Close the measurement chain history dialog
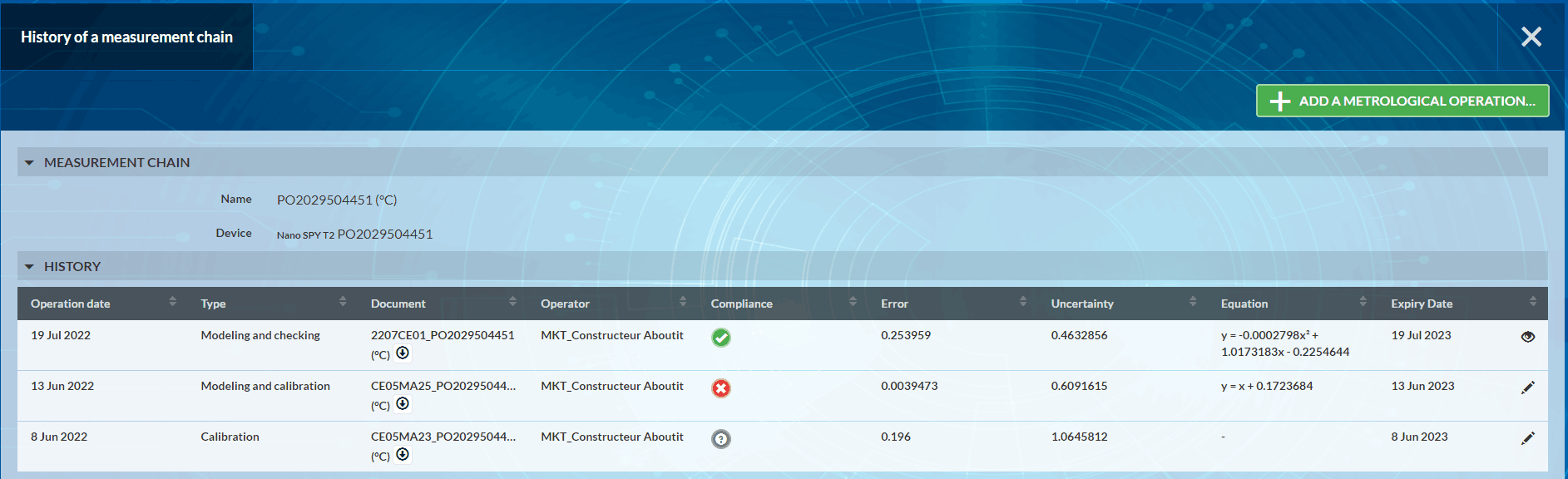The width and height of the screenshot is (1568, 479). point(1531,37)
